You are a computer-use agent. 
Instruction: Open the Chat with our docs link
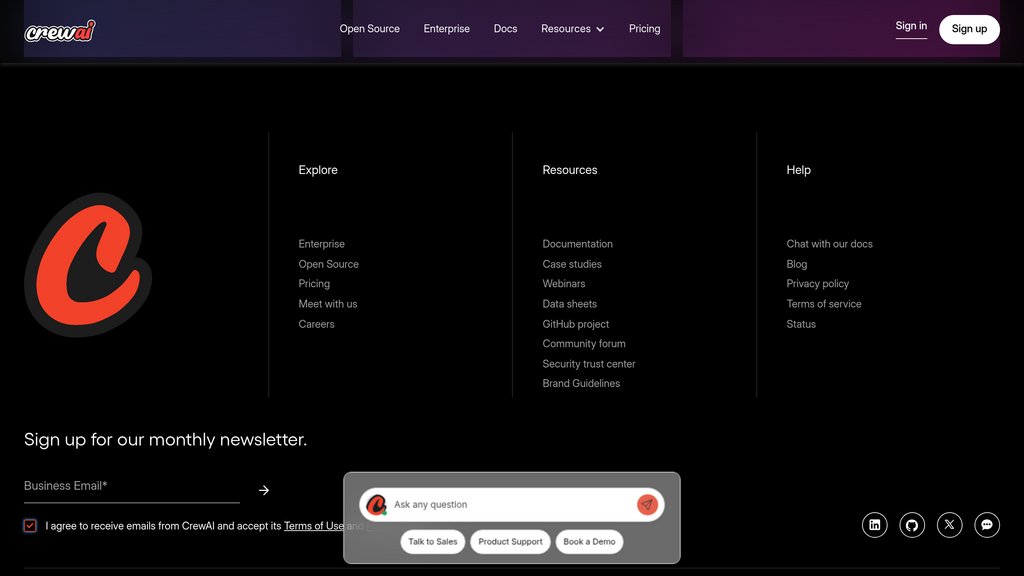[829, 244]
